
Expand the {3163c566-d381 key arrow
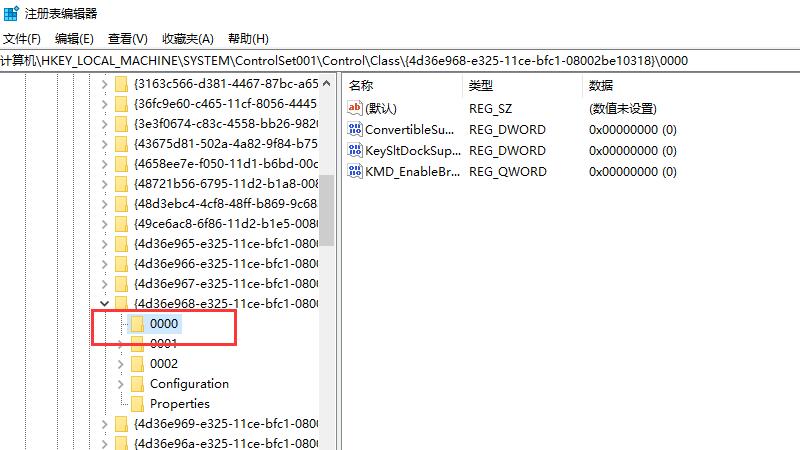click(x=105, y=84)
